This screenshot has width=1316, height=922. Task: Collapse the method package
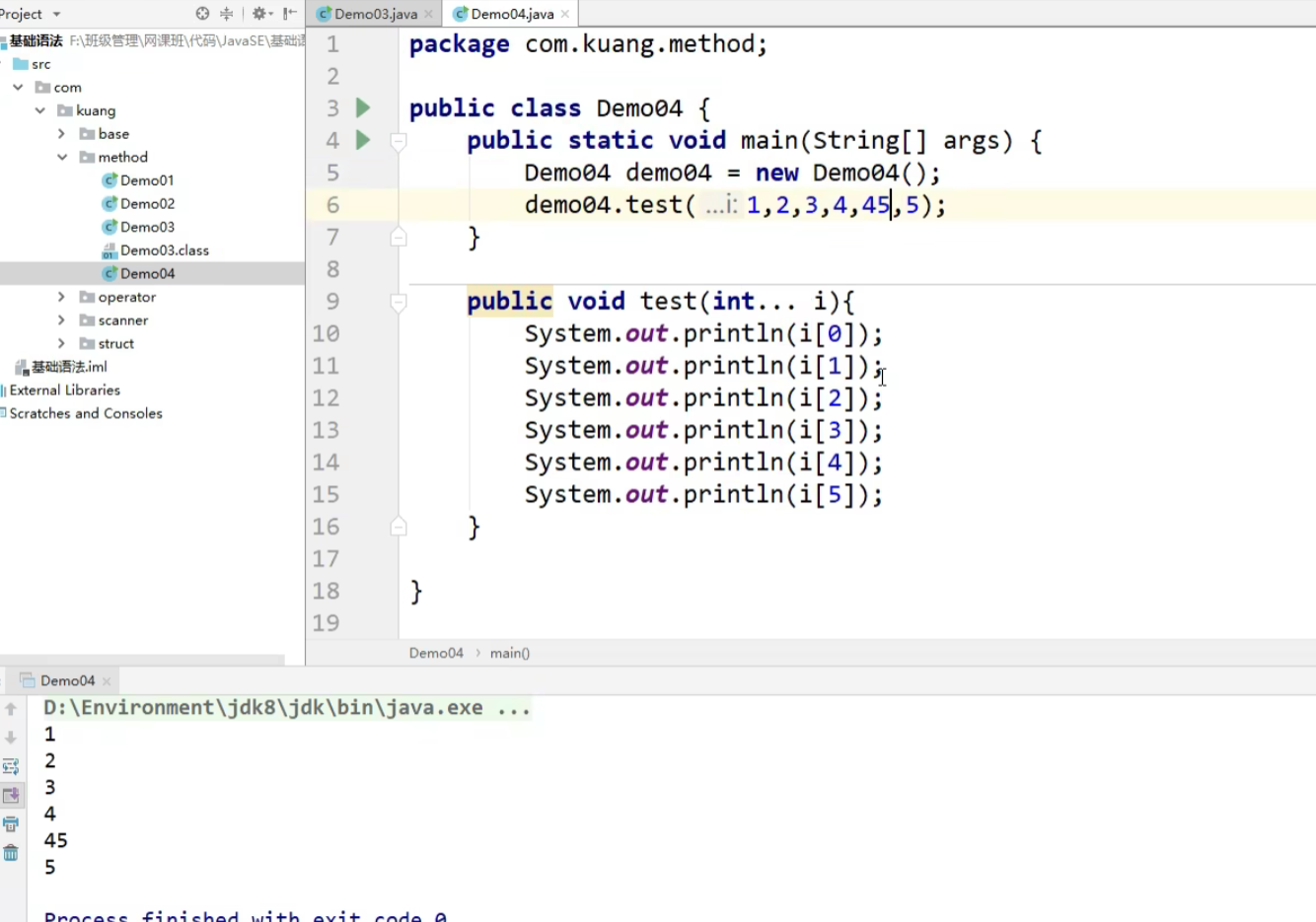tap(62, 157)
